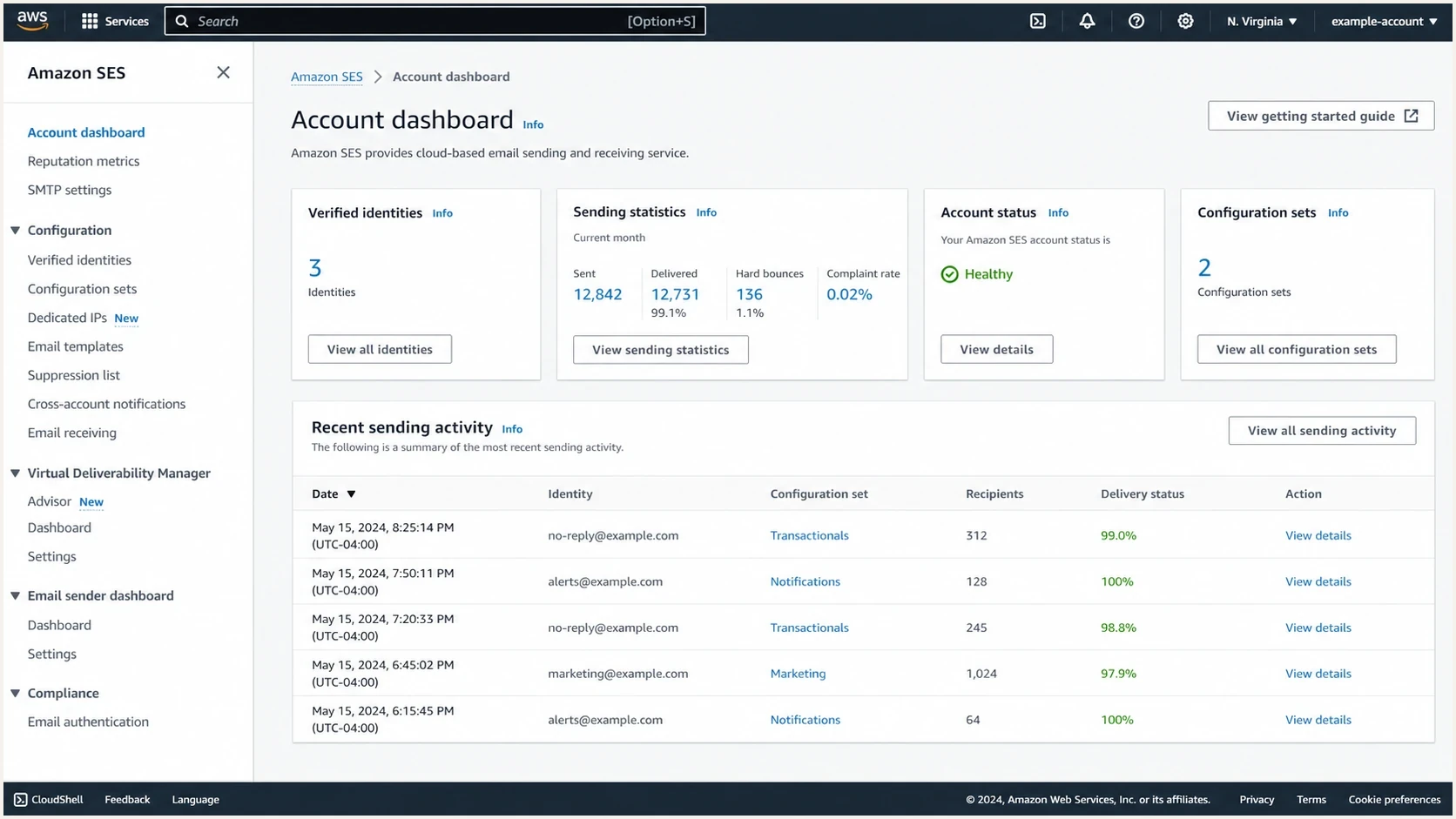
Task: Go to Reputation metrics
Action: coord(84,161)
